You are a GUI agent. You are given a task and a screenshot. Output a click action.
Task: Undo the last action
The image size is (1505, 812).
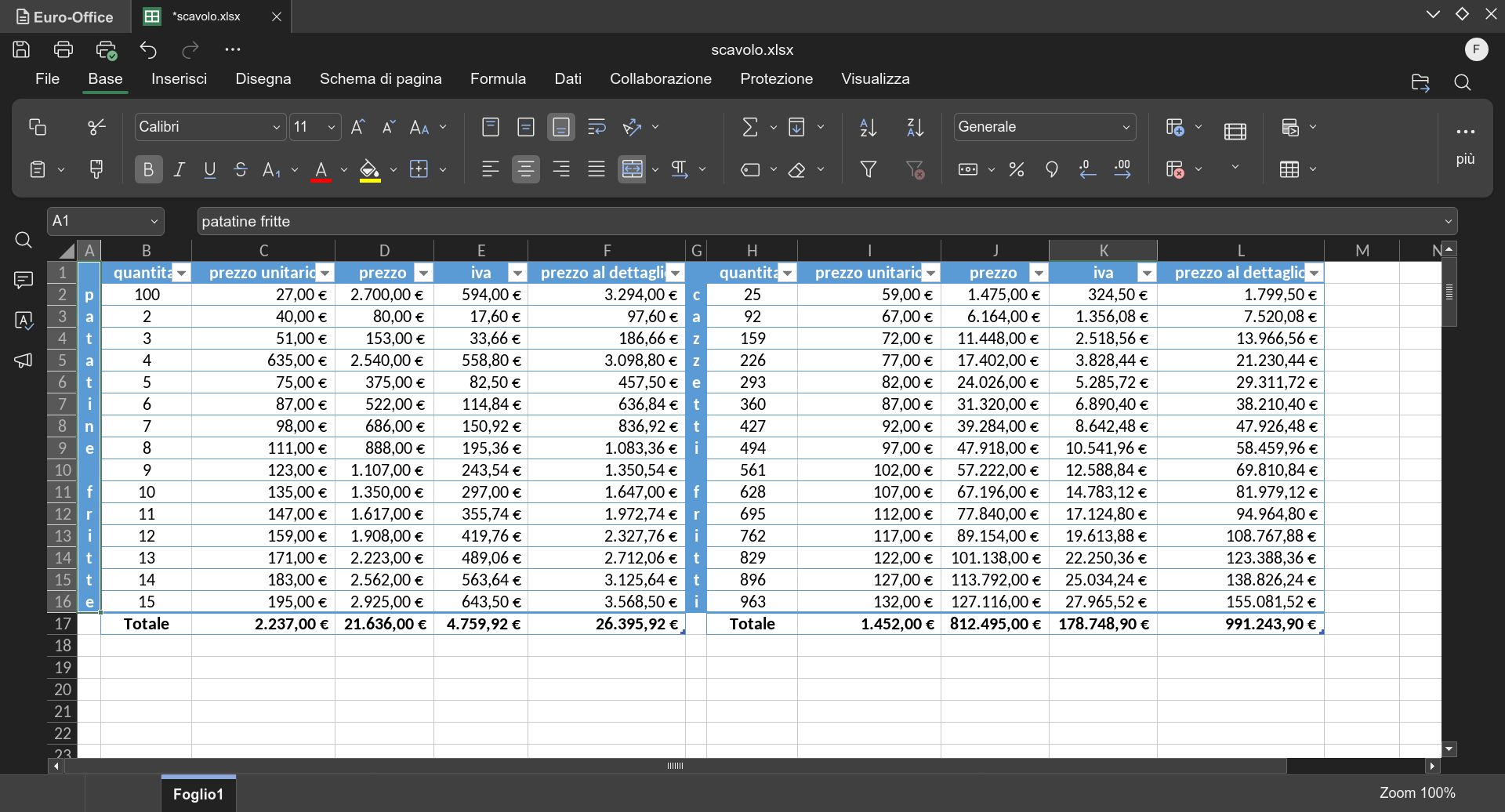coord(148,49)
